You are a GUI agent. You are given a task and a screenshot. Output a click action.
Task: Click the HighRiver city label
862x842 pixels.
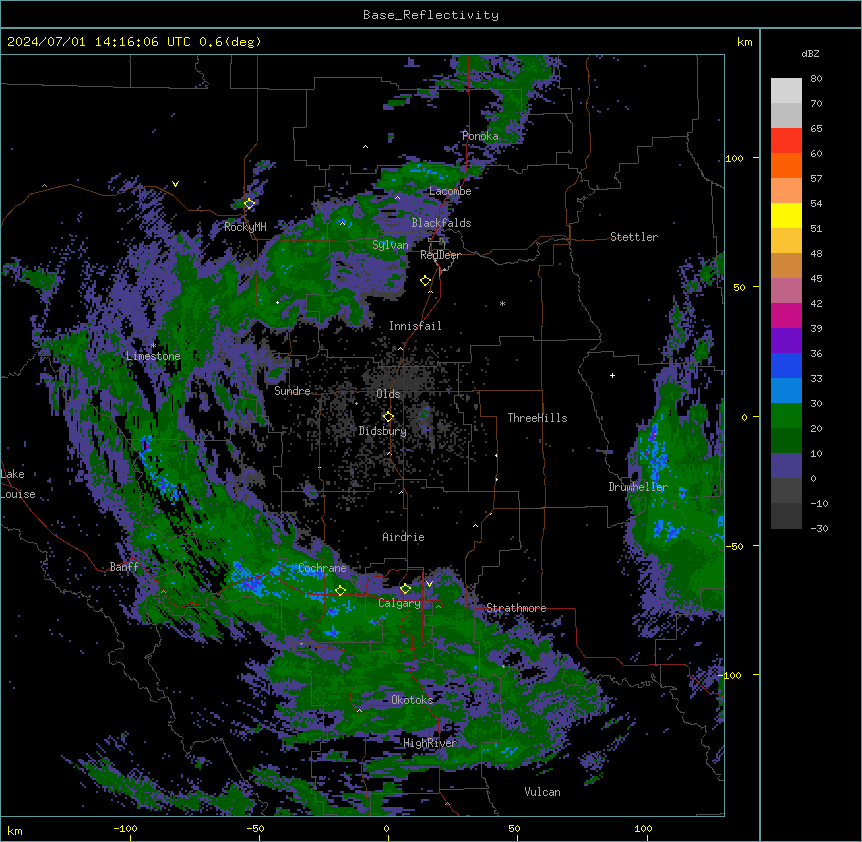coord(430,743)
